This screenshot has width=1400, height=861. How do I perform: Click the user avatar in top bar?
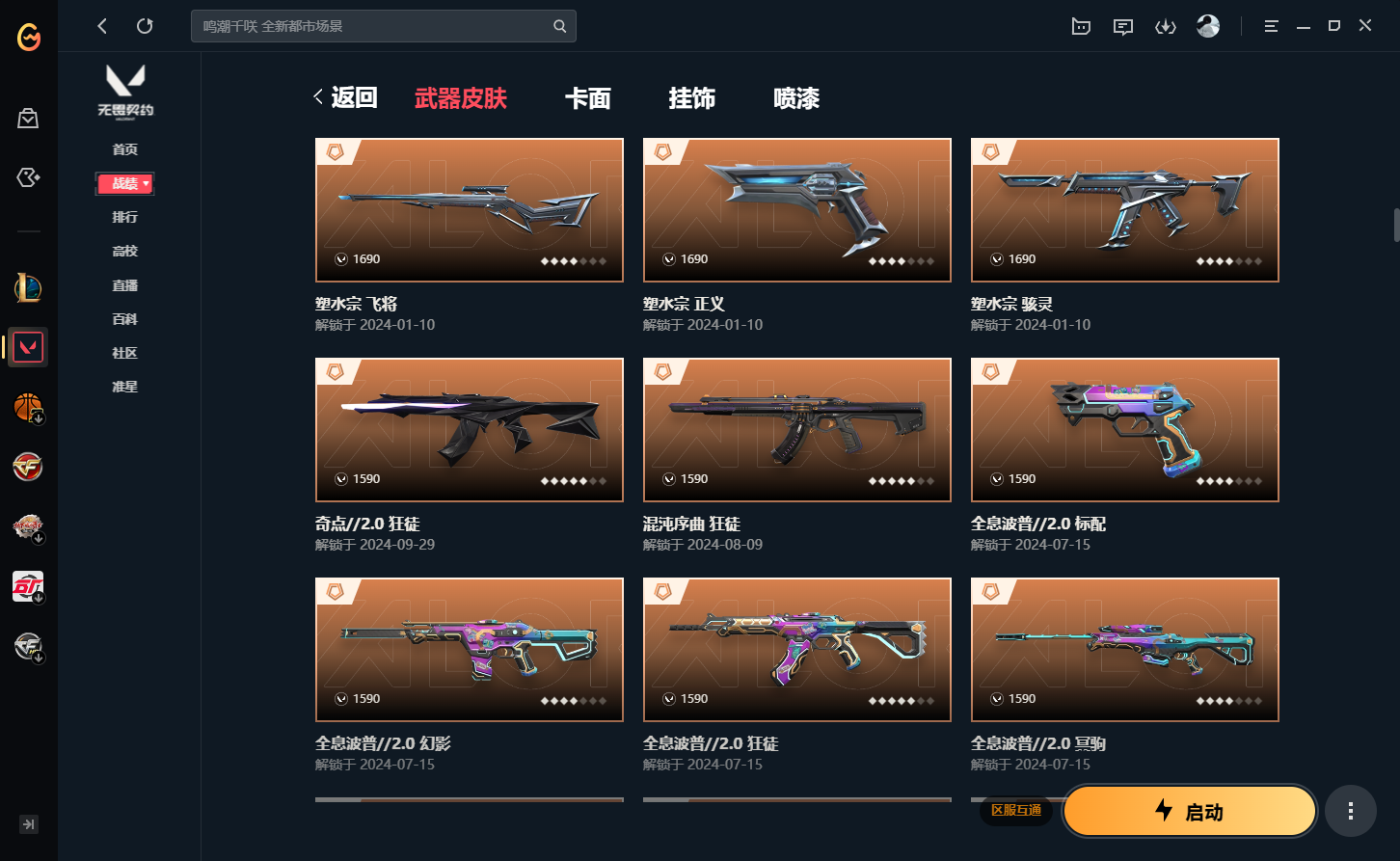point(1207,26)
